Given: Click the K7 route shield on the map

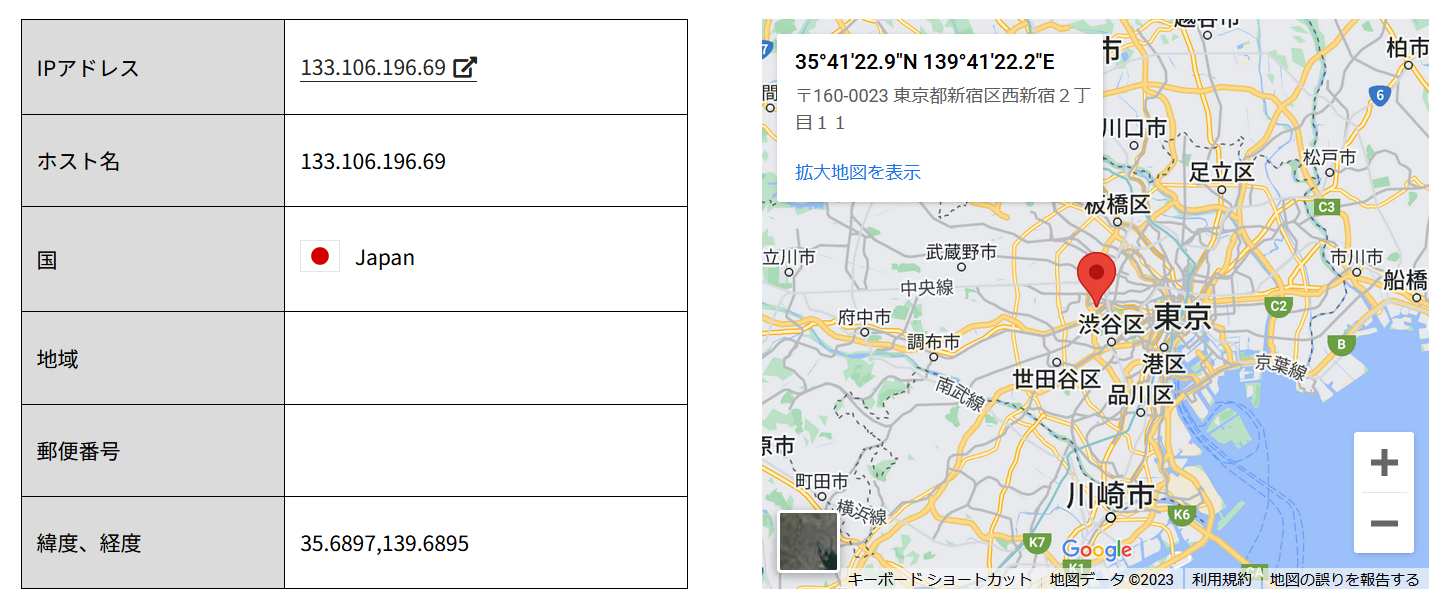Looking at the screenshot, I should (1037, 543).
